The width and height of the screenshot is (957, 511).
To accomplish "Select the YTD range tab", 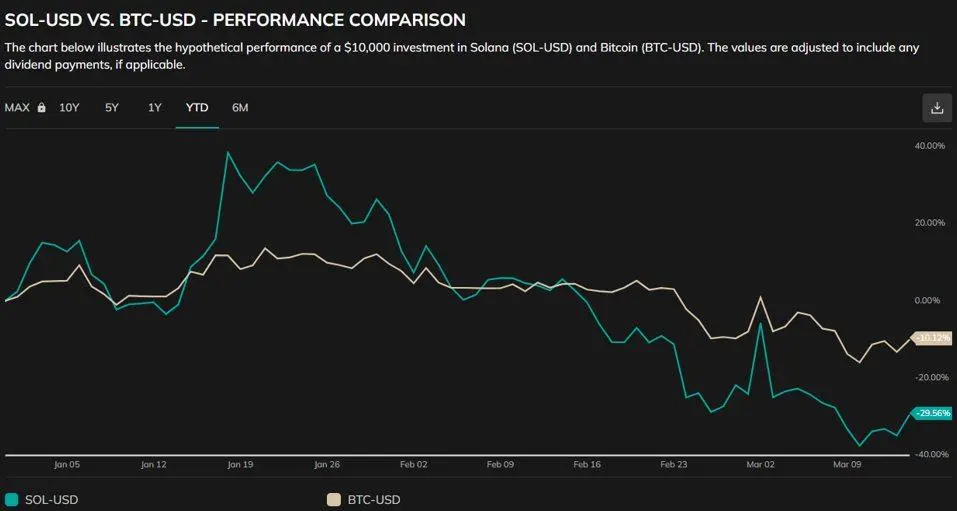I will 197,108.
